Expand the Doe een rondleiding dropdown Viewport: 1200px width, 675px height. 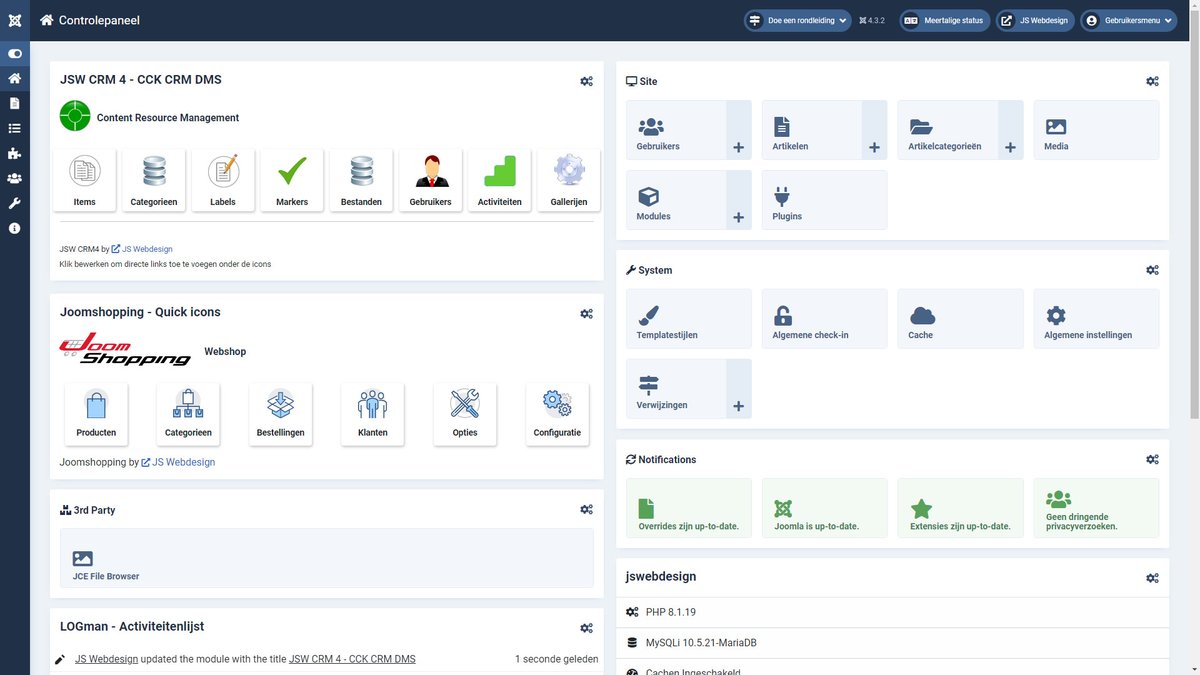pos(797,20)
